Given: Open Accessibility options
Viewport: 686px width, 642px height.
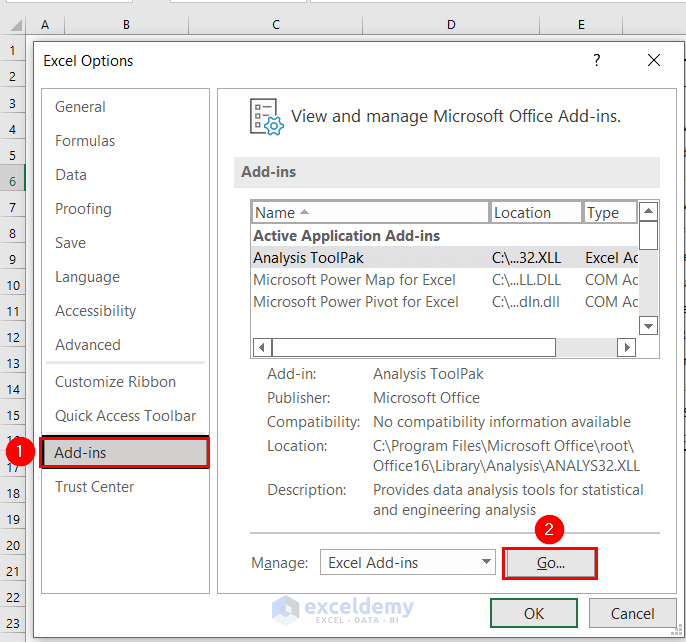Looking at the screenshot, I should [x=95, y=311].
